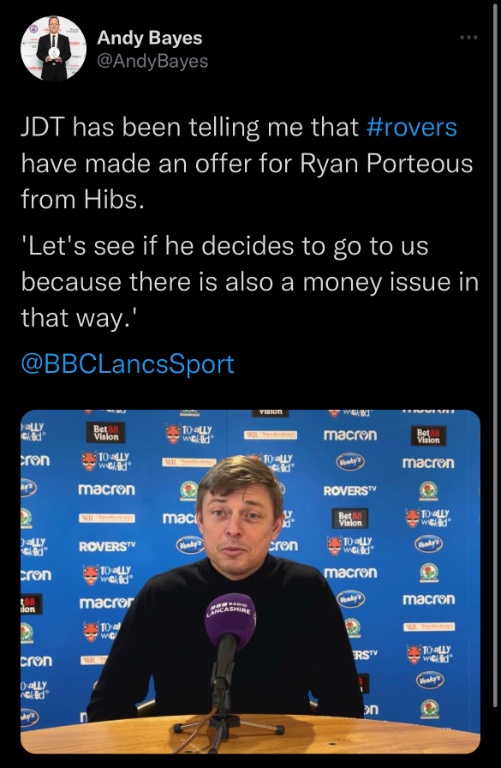Open Andy Bayes profile picture
The height and width of the screenshot is (768, 501).
pyautogui.click(x=53, y=48)
